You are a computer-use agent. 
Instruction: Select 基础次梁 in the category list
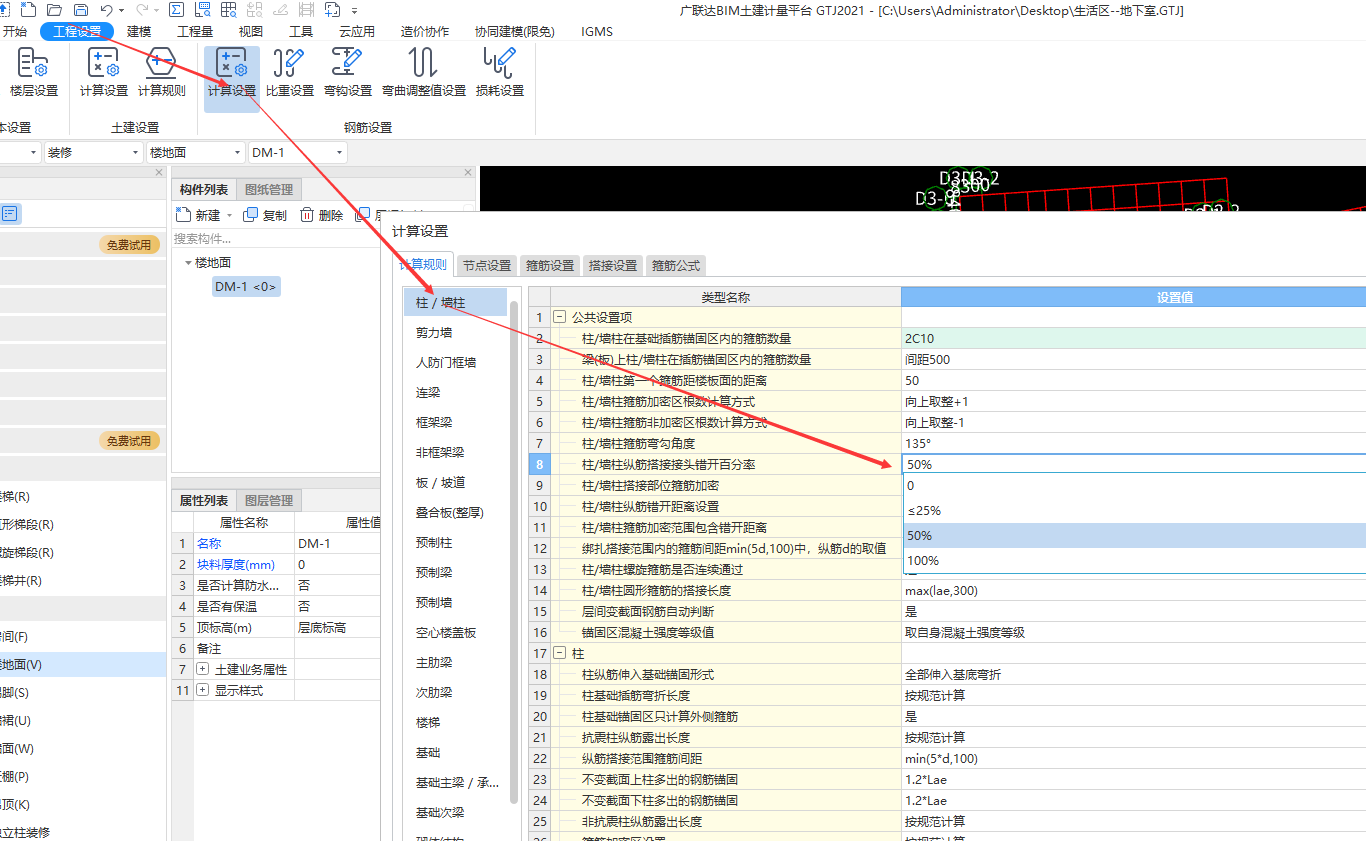pos(457,812)
